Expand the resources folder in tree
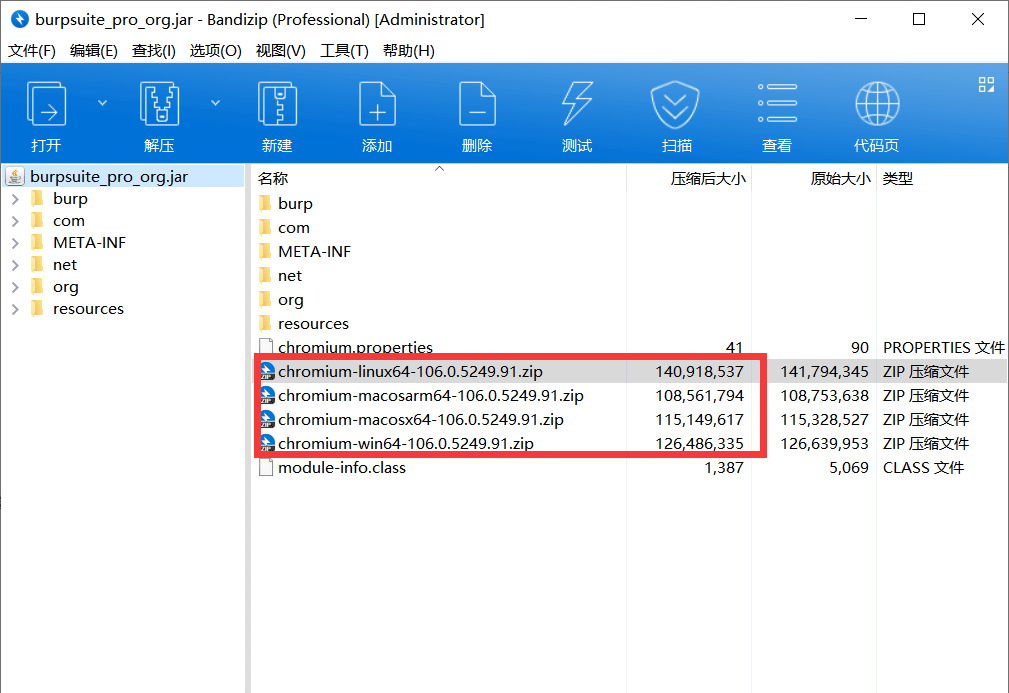The width and height of the screenshot is (1009, 693). tap(15, 309)
